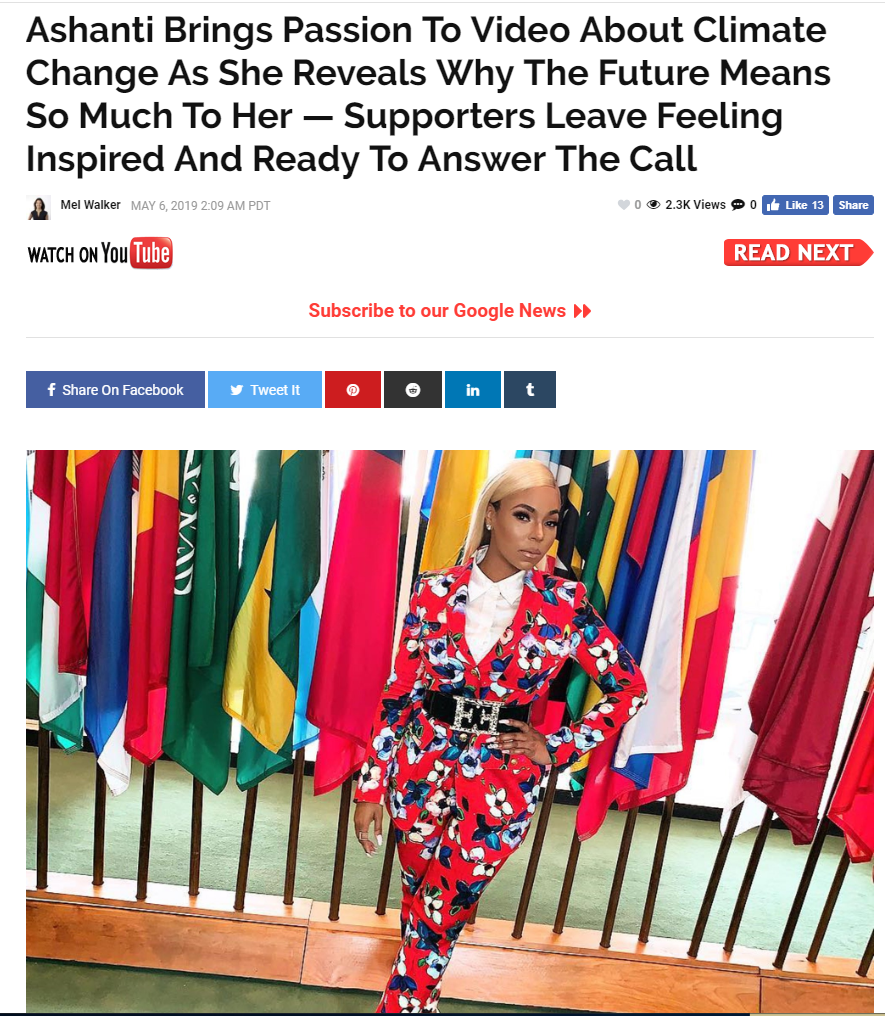
Task: Follow Subscribe to our Google News link
Action: 450,310
